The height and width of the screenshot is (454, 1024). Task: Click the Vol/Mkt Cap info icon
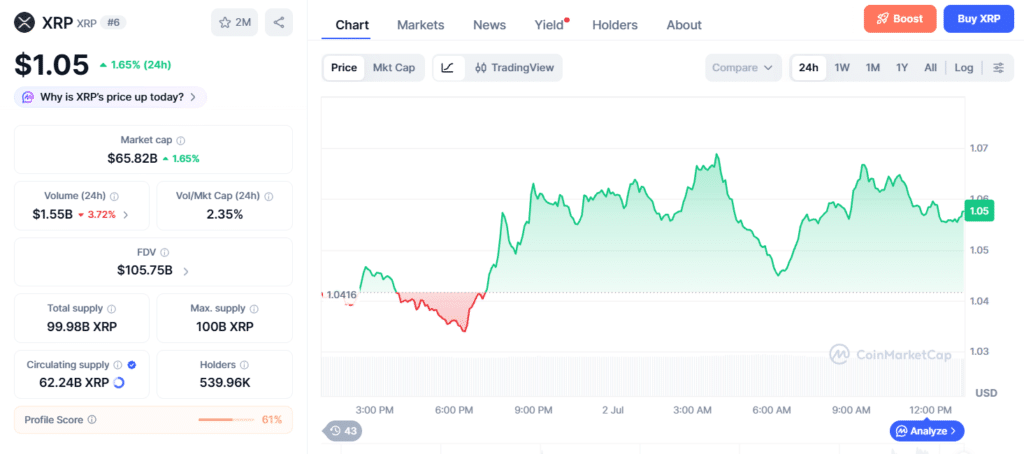point(269,196)
